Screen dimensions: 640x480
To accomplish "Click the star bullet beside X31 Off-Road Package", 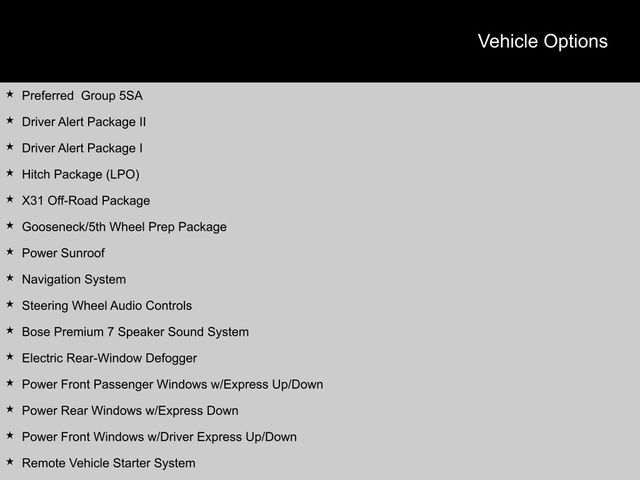I will tap(10, 200).
